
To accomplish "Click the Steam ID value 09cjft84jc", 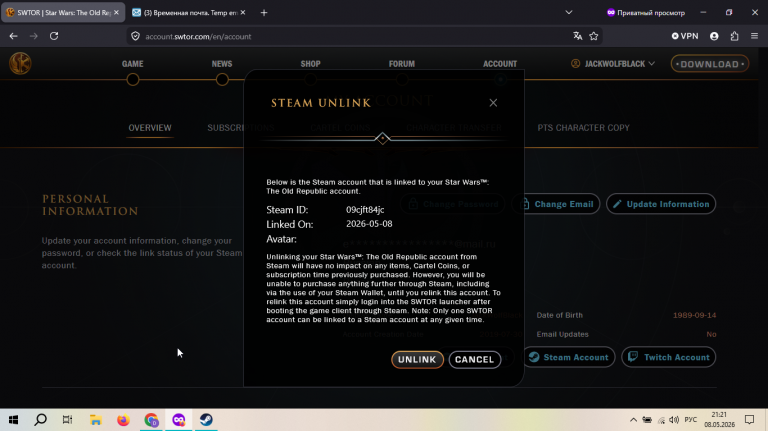I will pyautogui.click(x=365, y=210).
